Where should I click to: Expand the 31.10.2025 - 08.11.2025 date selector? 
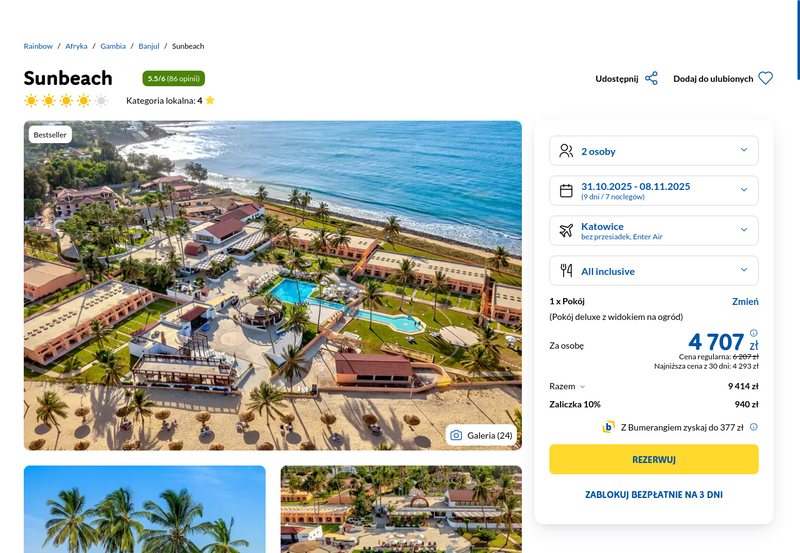pyautogui.click(x=654, y=191)
